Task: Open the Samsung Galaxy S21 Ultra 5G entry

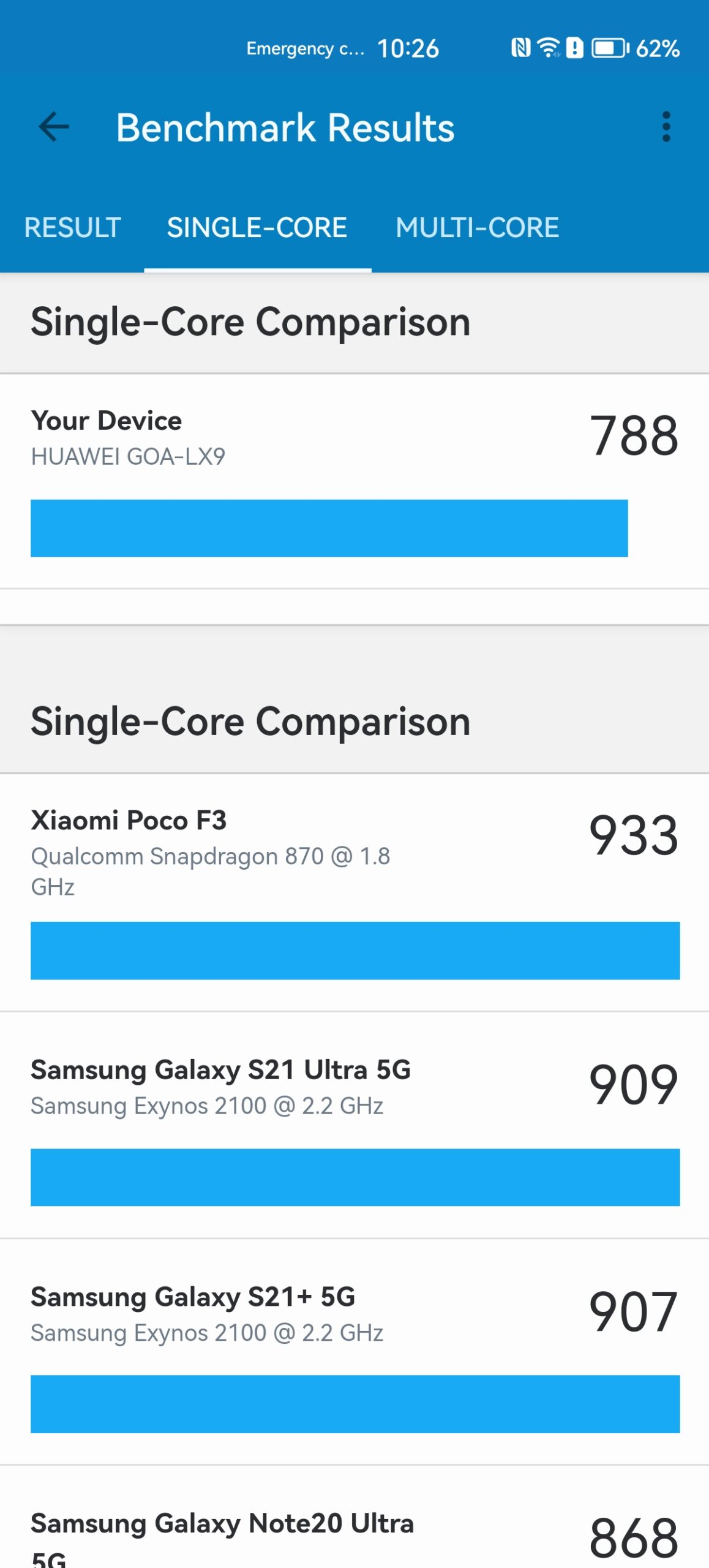Action: click(x=354, y=1125)
